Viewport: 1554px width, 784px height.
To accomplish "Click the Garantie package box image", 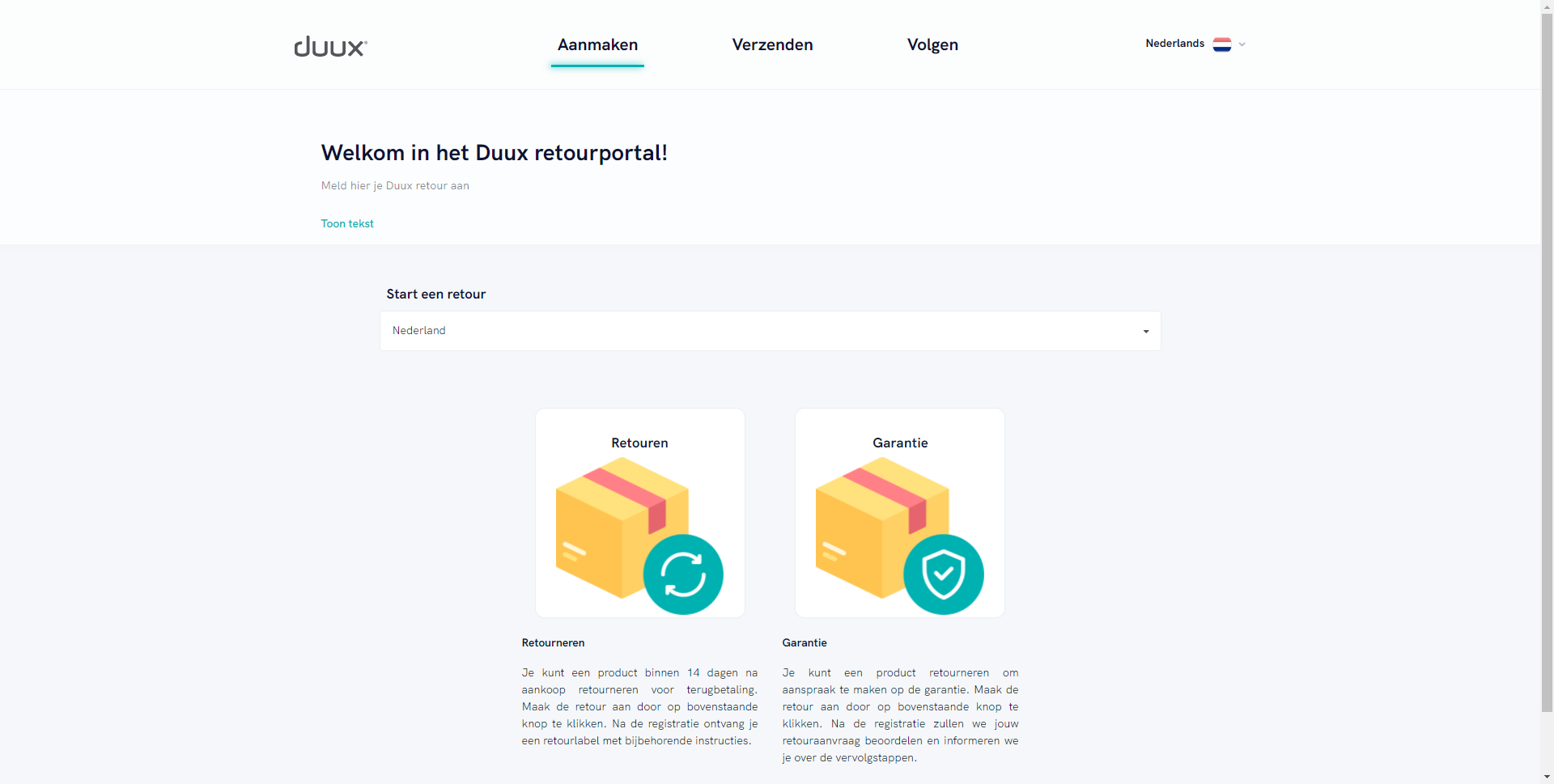I will pyautogui.click(x=881, y=526).
